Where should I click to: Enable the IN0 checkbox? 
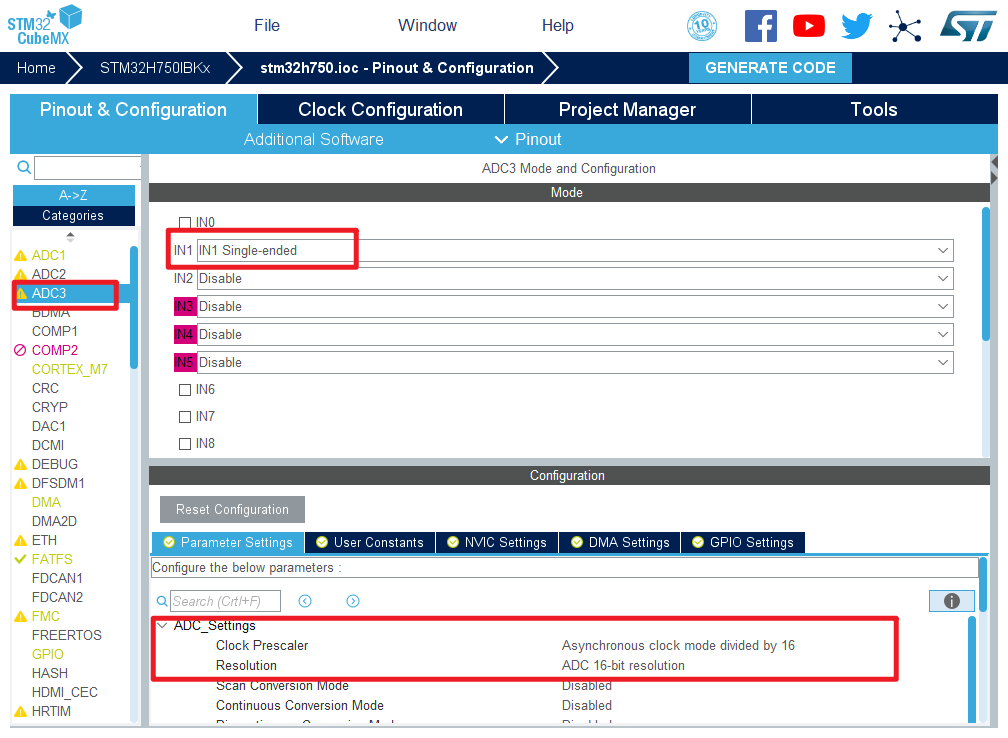184,223
